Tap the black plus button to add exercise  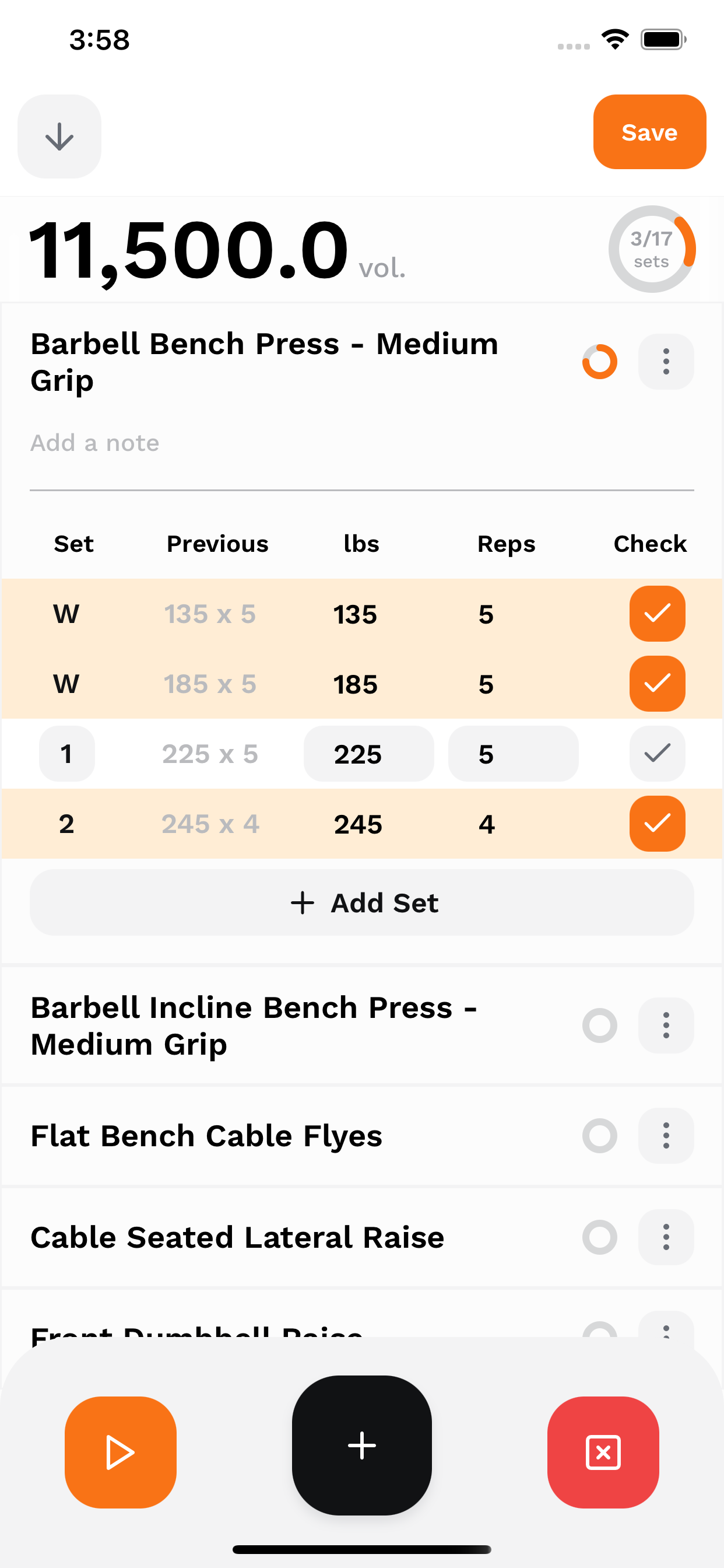361,1444
